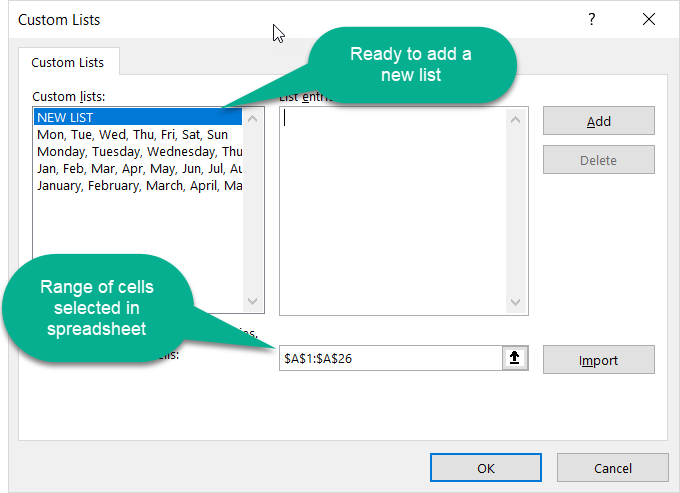Click the Delete button
Screen dimensions: 680x493
coord(598,160)
